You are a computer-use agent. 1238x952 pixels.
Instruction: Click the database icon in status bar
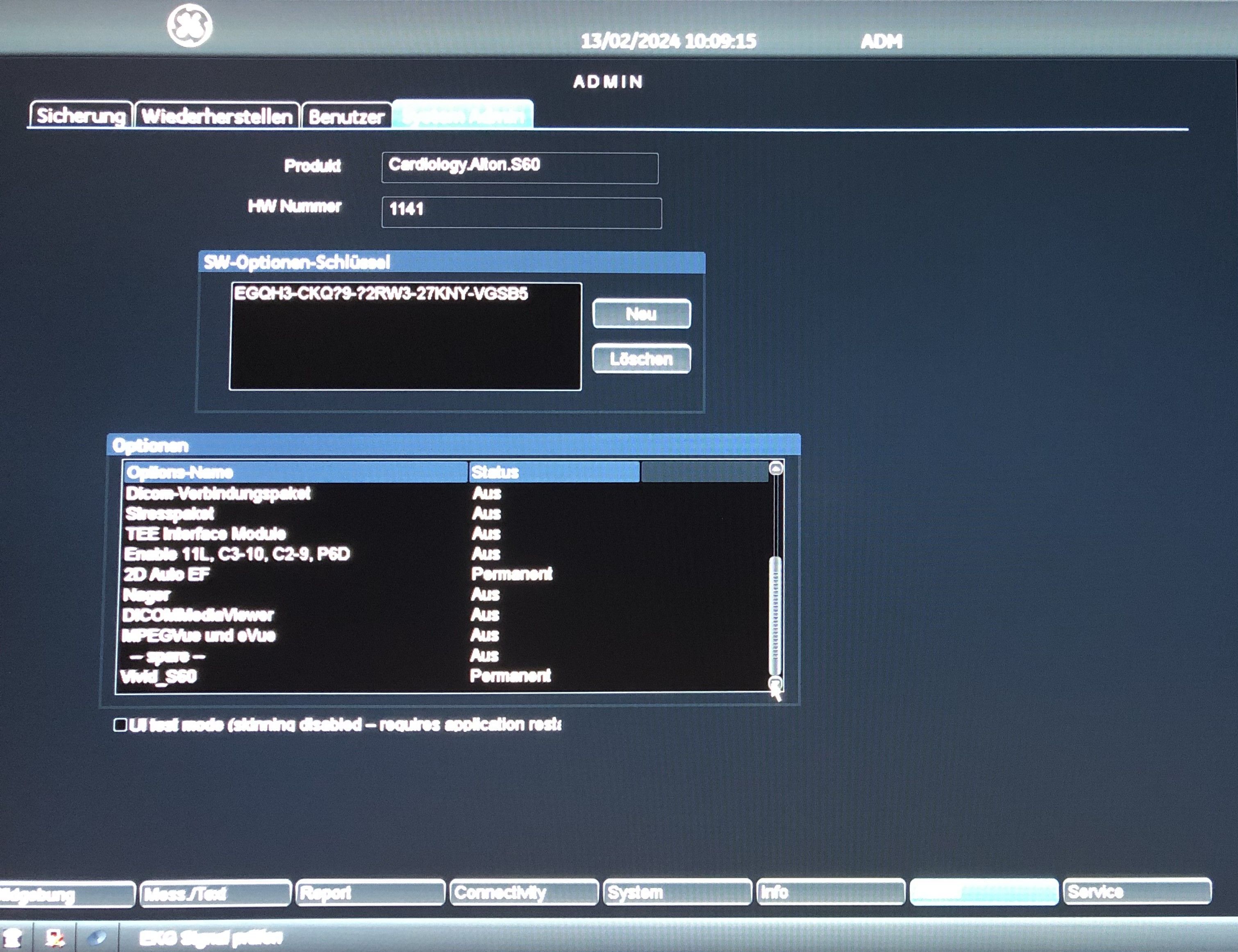click(x=13, y=938)
